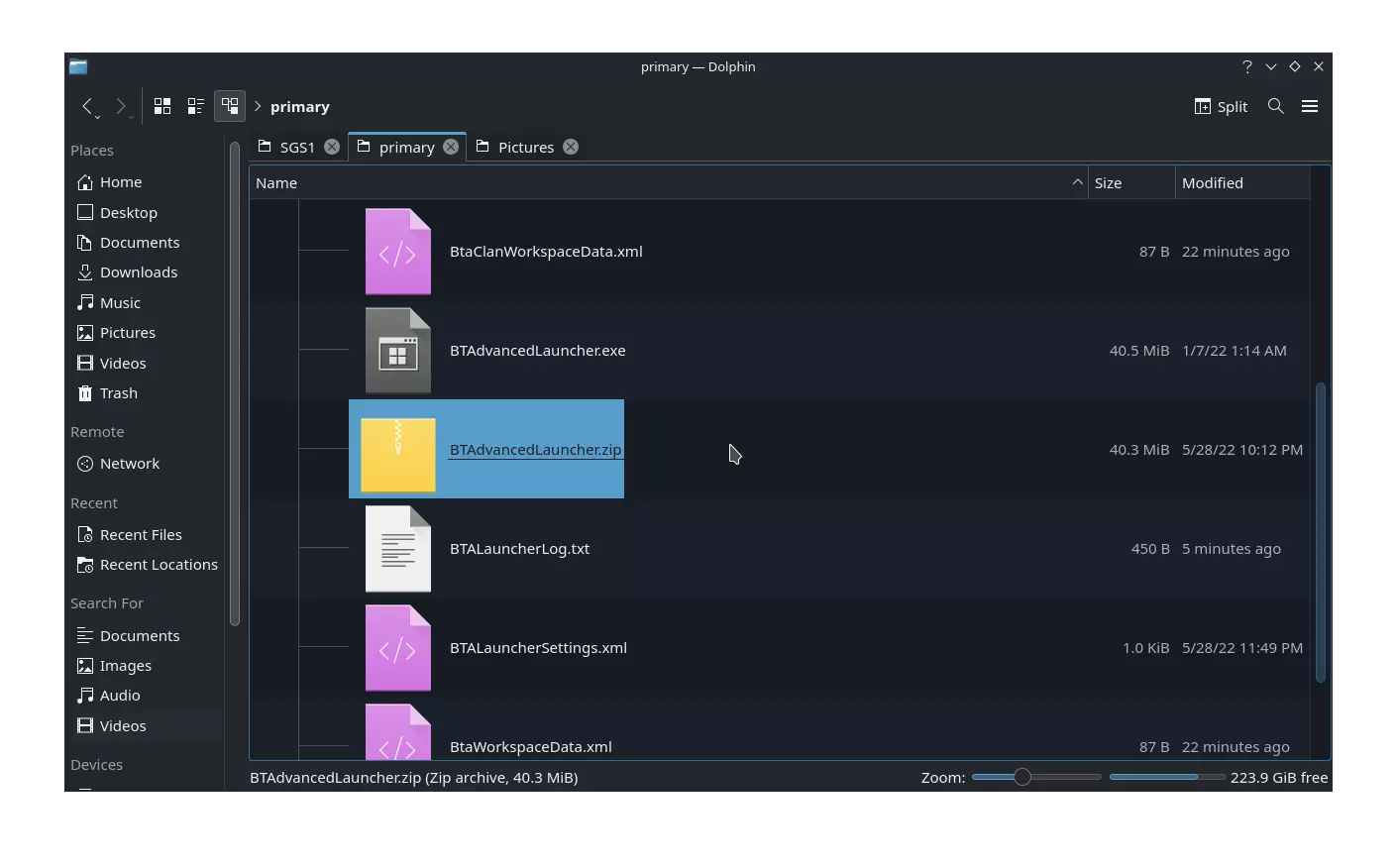
Task: Switch to Compact view mode
Action: coord(196,106)
